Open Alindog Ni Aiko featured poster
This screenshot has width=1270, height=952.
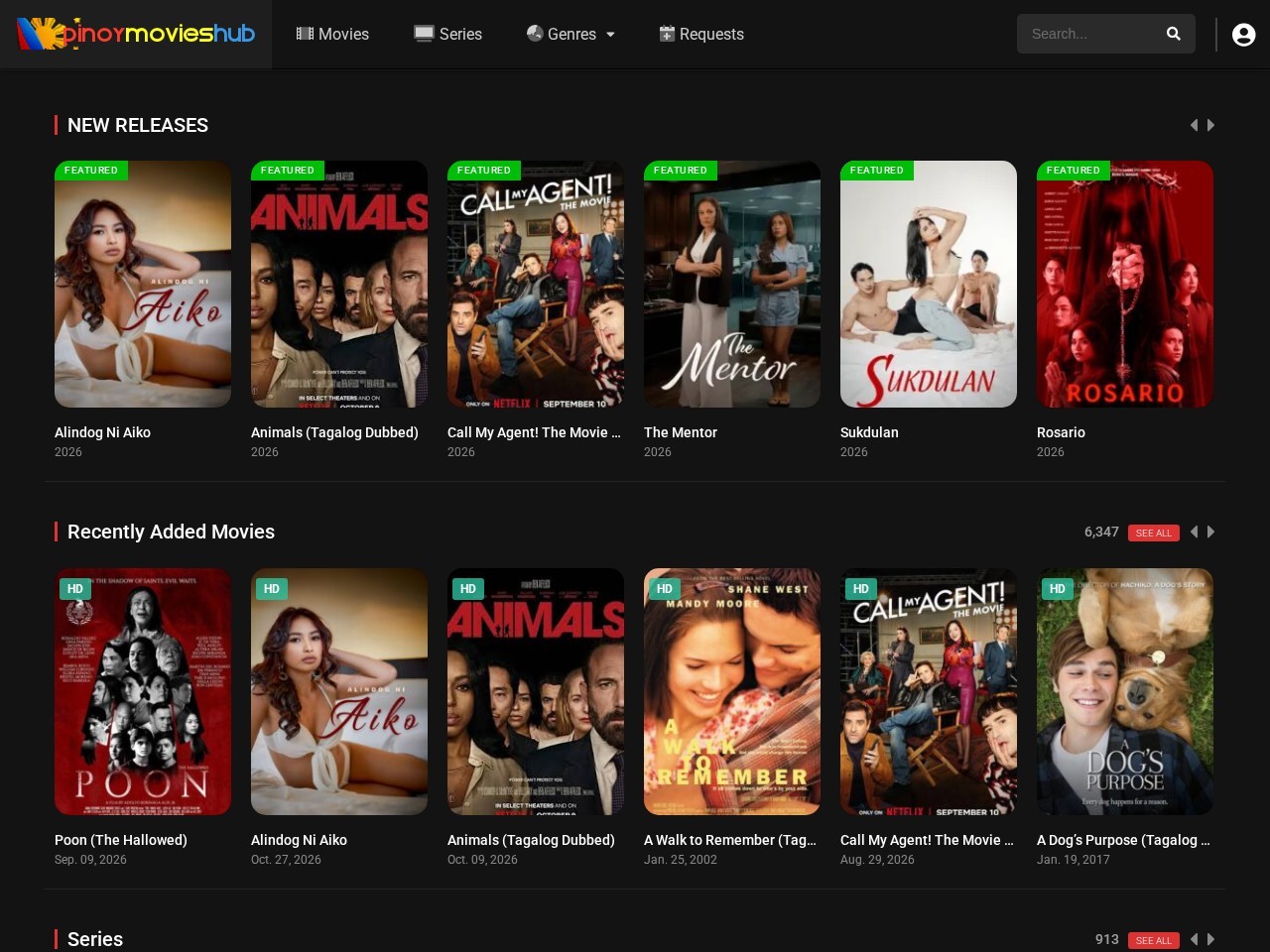[143, 284]
